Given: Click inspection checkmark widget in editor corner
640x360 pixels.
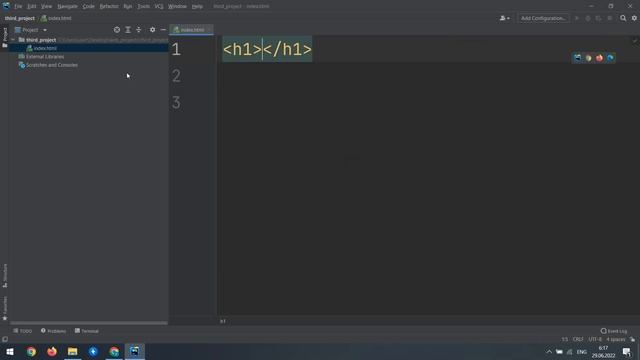Looking at the screenshot, I should pyautogui.click(x=634, y=40).
